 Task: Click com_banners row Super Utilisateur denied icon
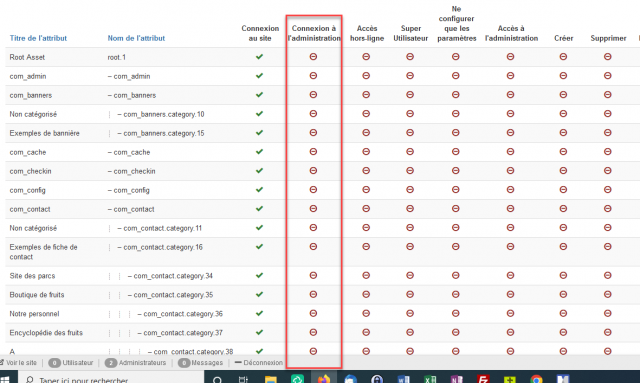(x=410, y=95)
